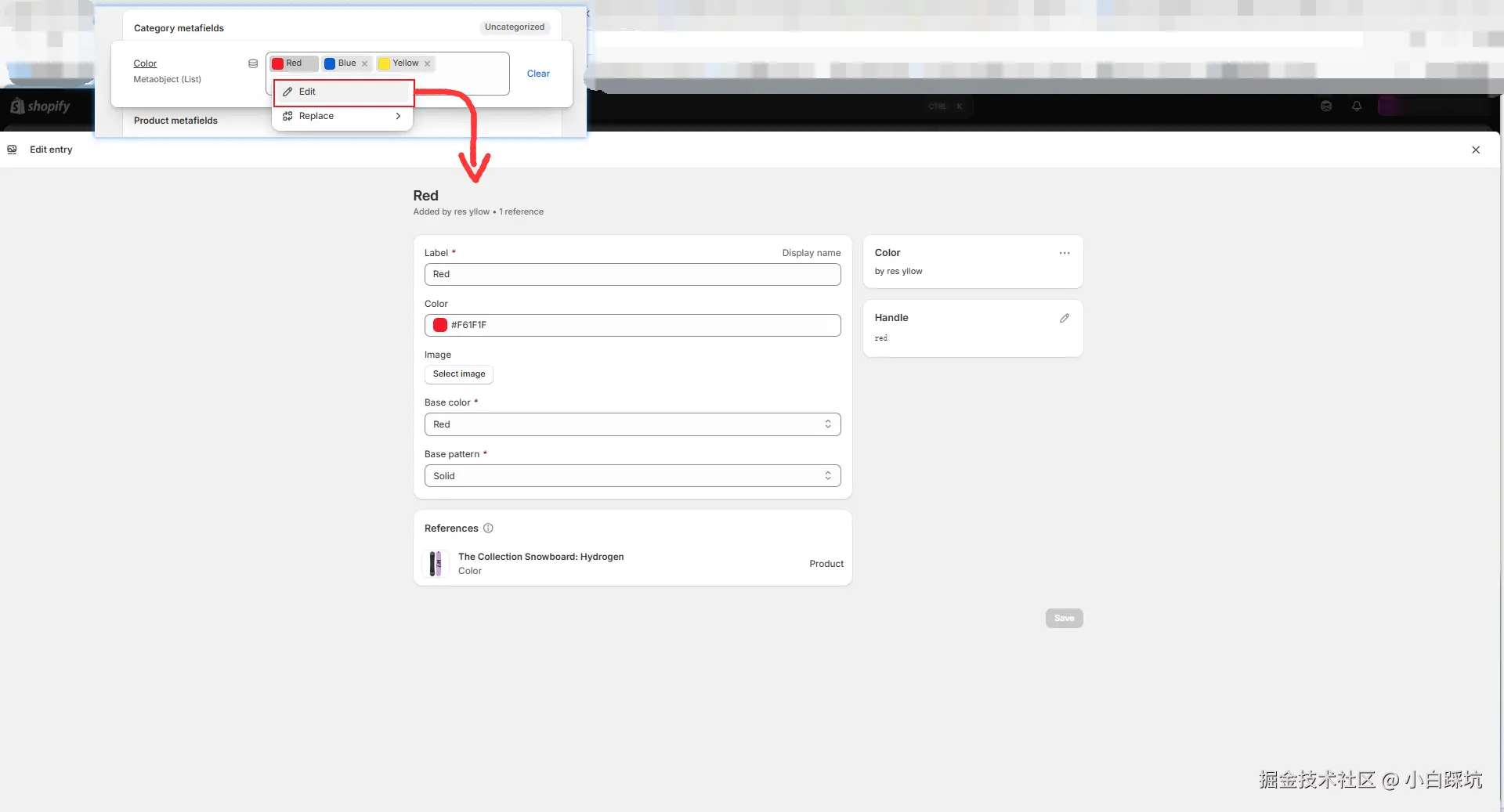Close the Edit entry panel
This screenshot has width=1504, height=812.
click(x=1476, y=150)
